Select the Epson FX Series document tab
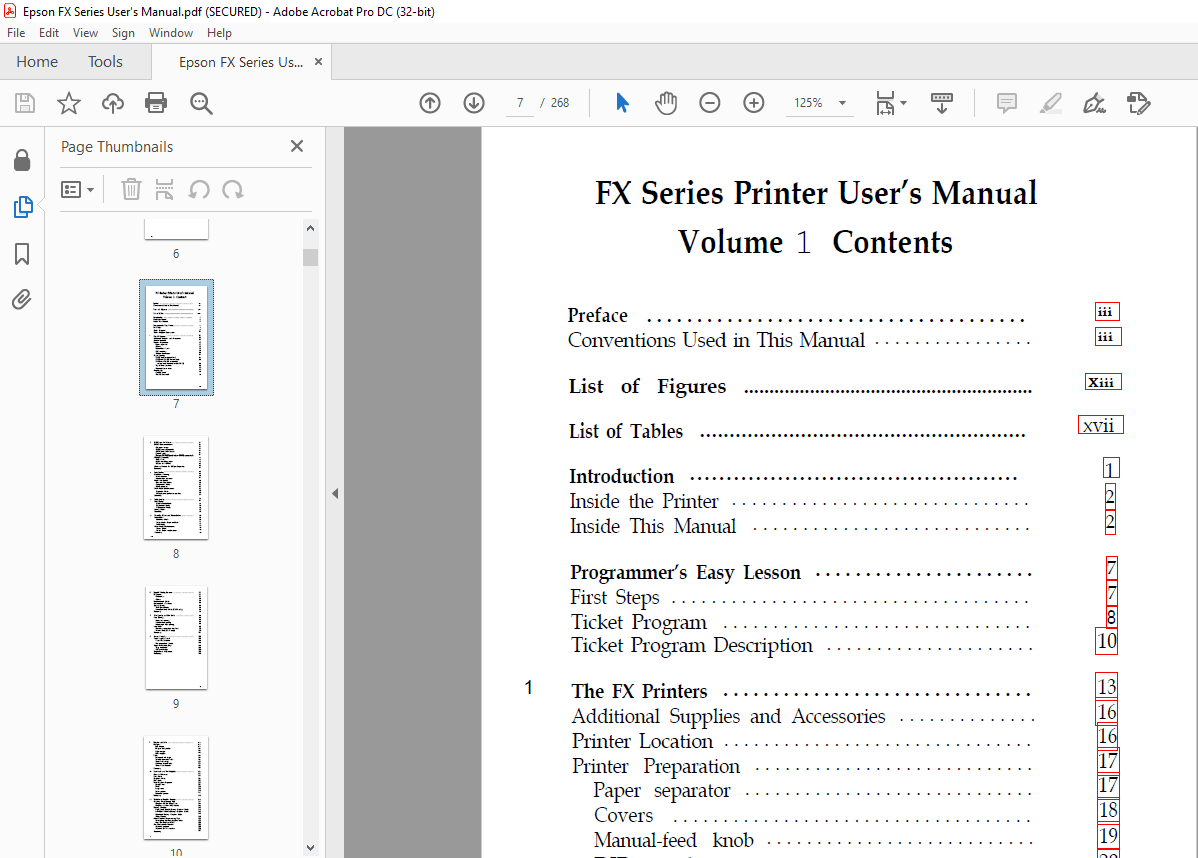This screenshot has height=858, width=1198. point(241,63)
